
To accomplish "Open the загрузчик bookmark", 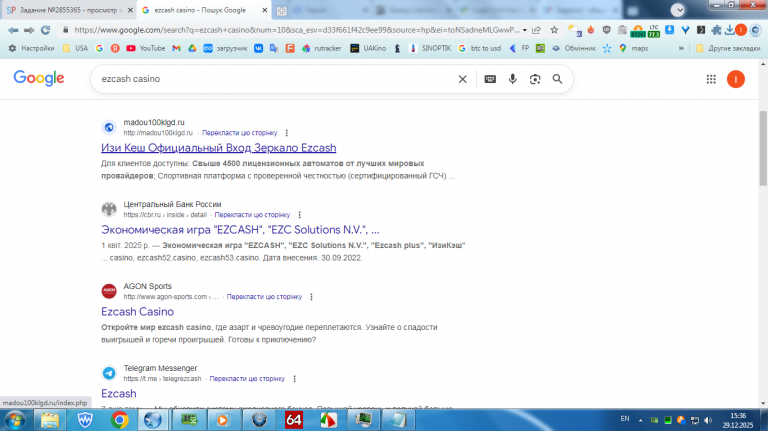I will pyautogui.click(x=226, y=48).
